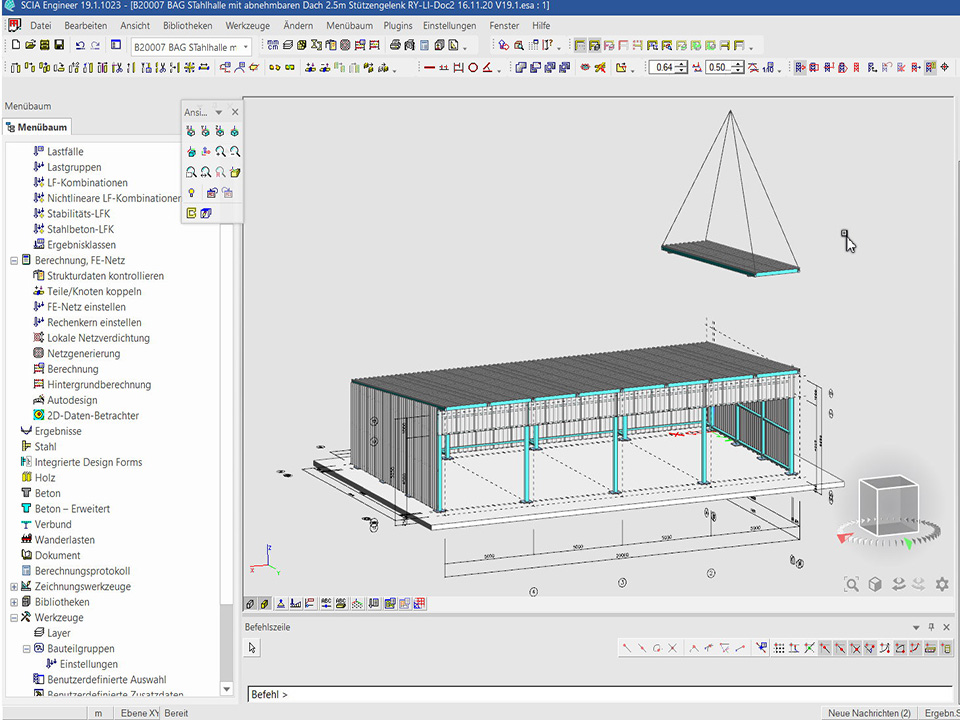Open the Einstellungen menu

click(x=450, y=25)
